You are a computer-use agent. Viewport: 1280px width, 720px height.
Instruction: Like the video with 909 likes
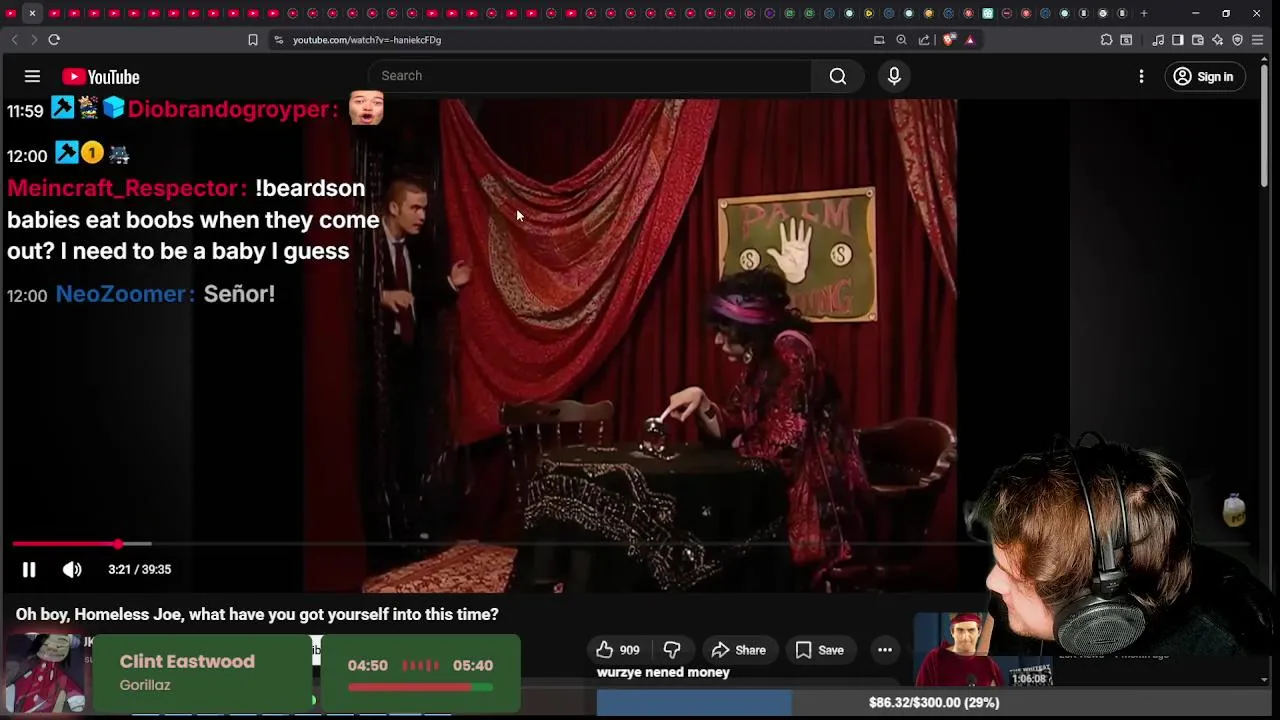click(x=618, y=650)
